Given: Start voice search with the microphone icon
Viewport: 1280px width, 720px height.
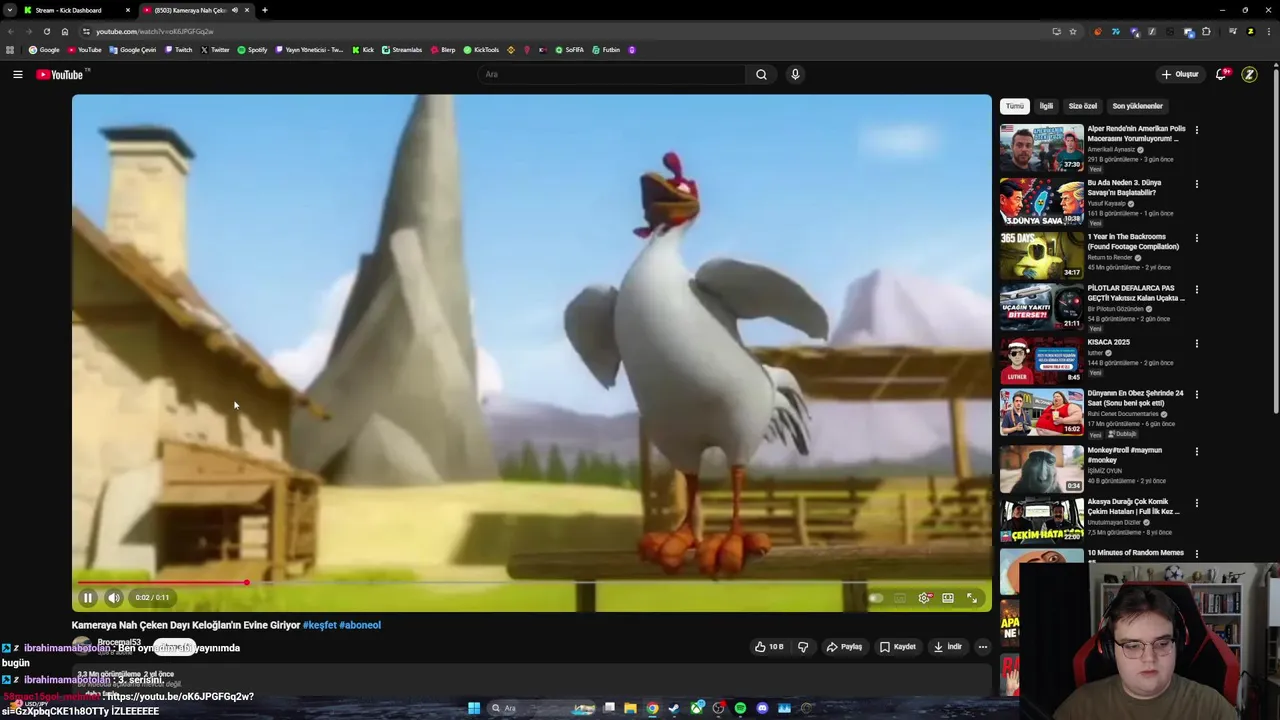Looking at the screenshot, I should [x=795, y=74].
